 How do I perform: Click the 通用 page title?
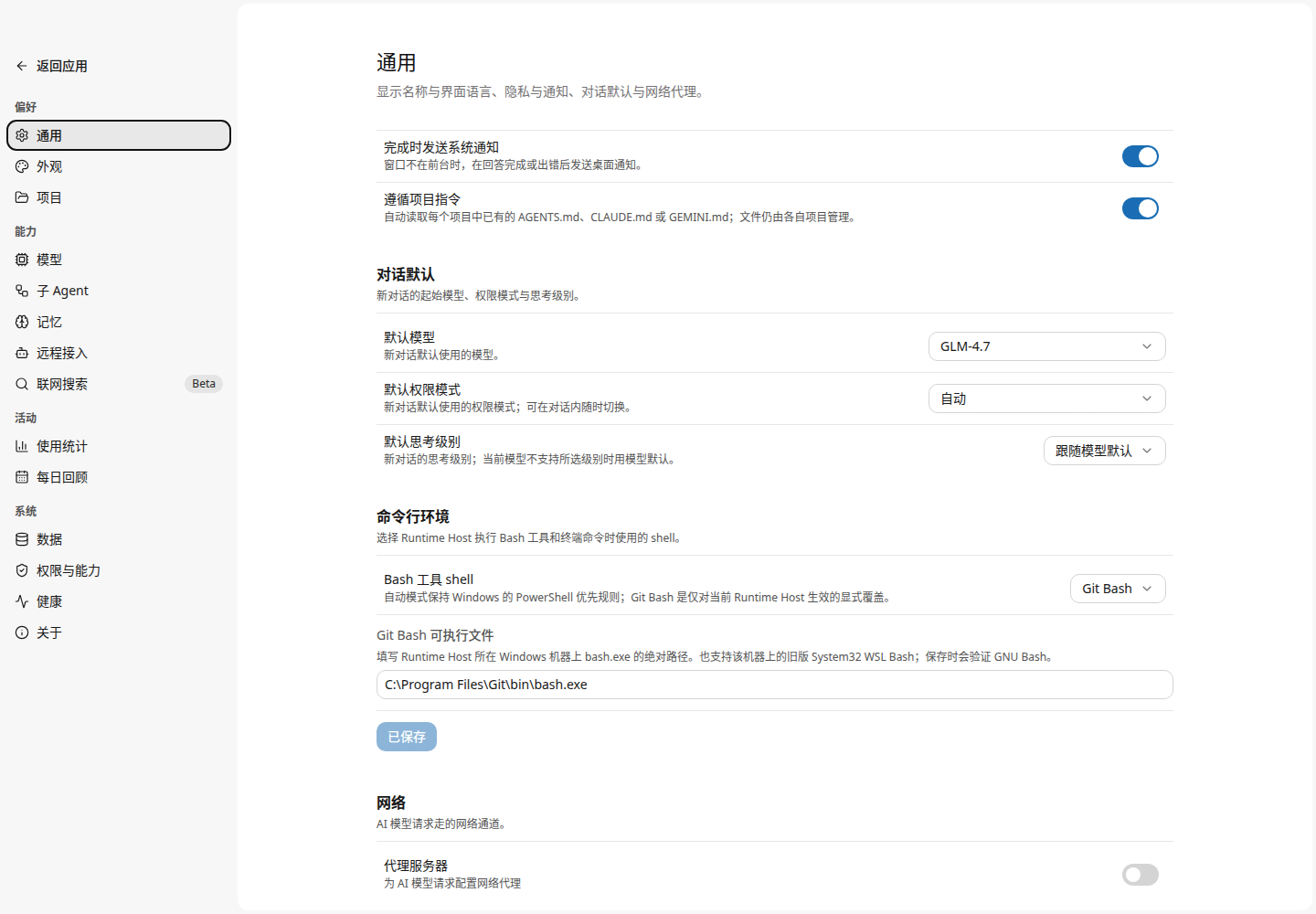click(x=397, y=62)
